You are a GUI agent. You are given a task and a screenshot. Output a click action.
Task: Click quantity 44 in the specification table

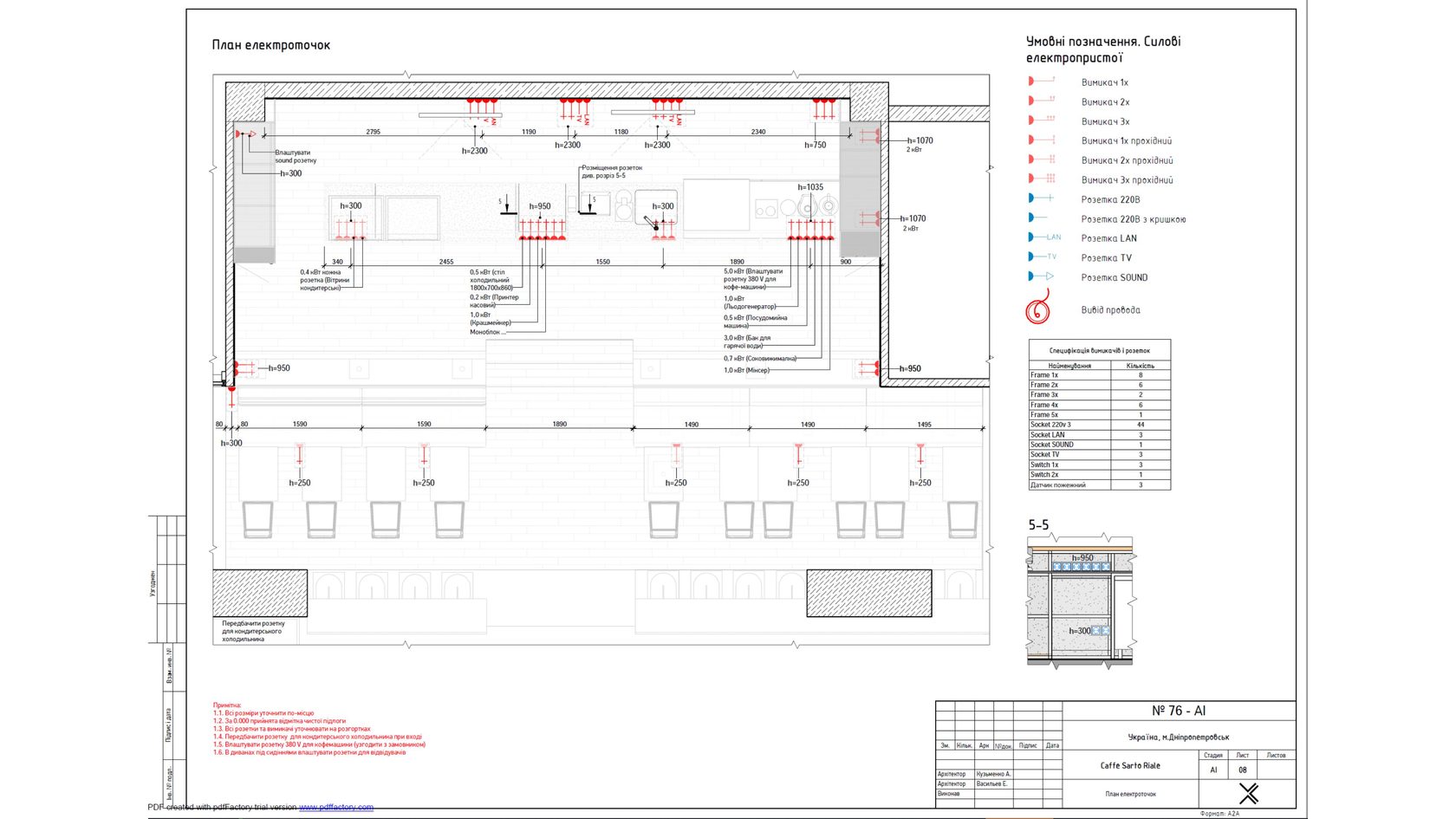pos(1141,425)
